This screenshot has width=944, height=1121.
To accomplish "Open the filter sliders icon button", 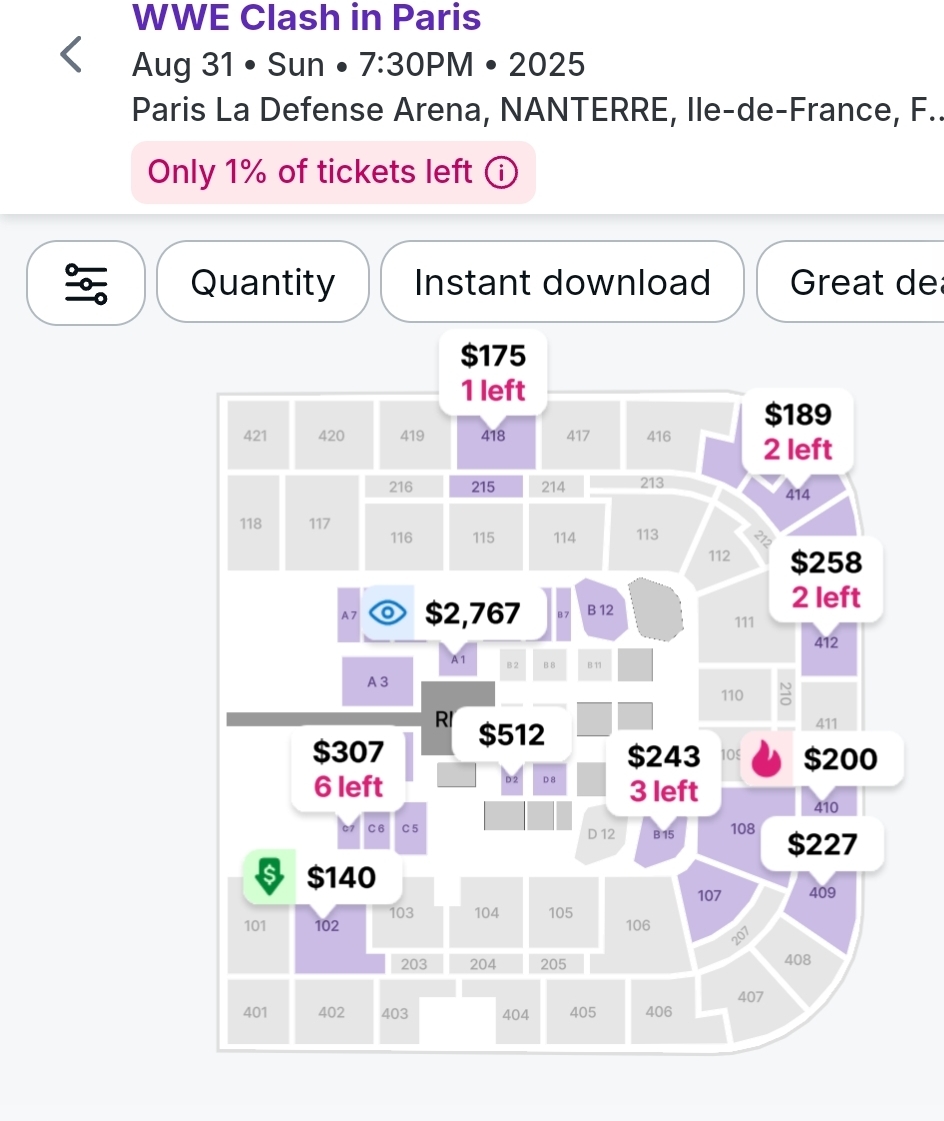I will 86,283.
